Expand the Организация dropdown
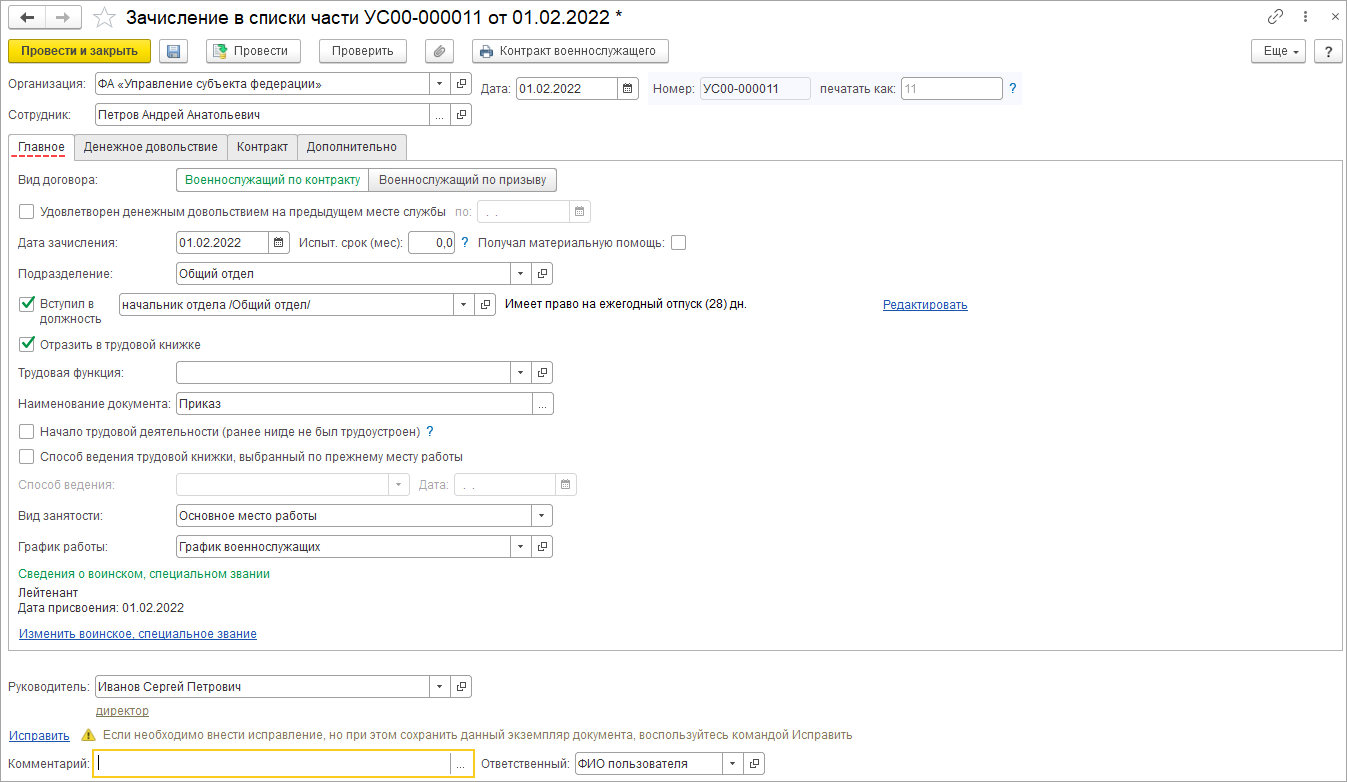Image resolution: width=1347 pixels, height=782 pixels. [x=440, y=84]
